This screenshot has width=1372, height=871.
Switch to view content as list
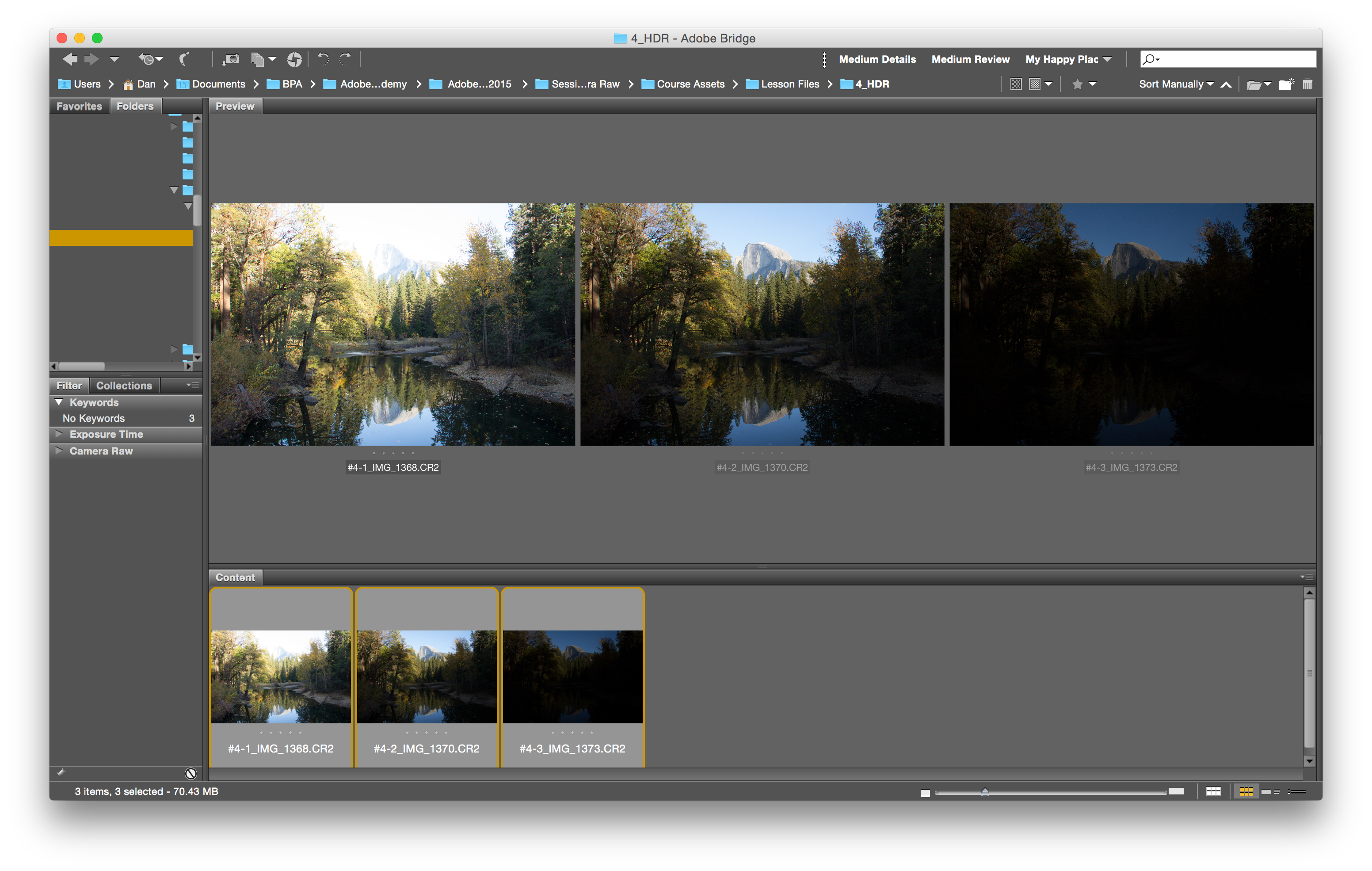coord(1297,792)
